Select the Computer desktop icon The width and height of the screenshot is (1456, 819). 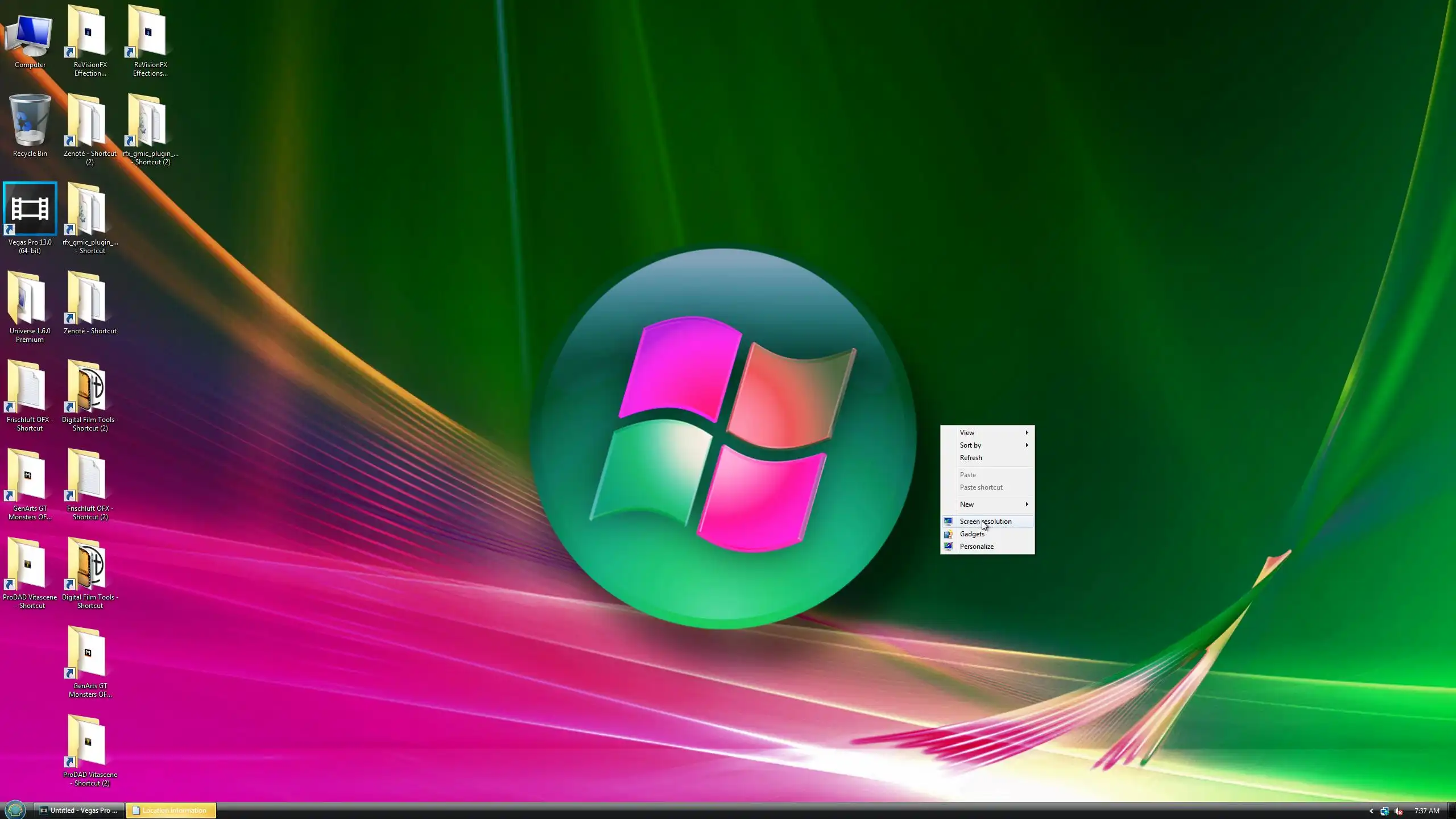point(30,34)
